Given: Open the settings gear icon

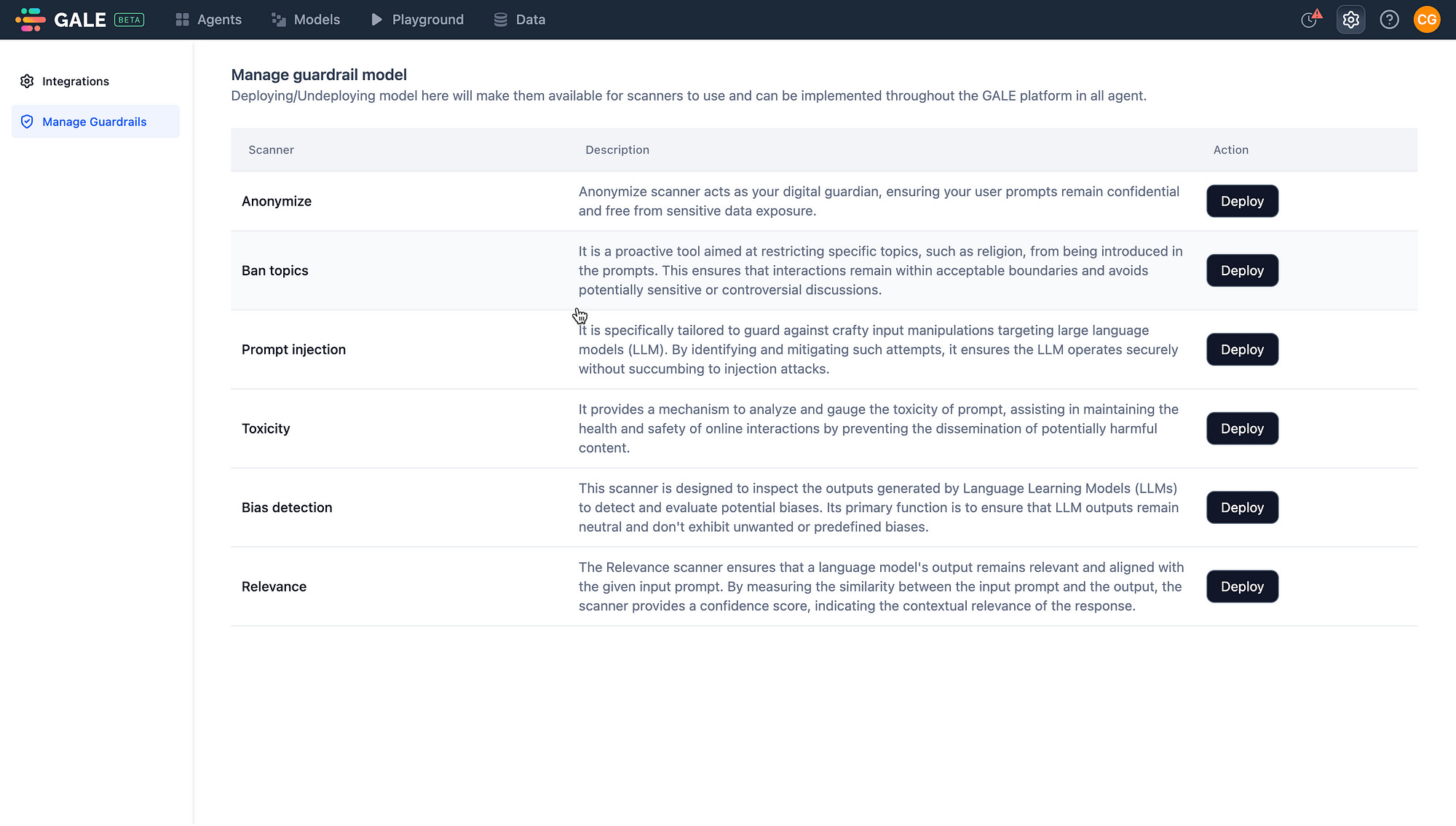Looking at the screenshot, I should tap(1350, 20).
